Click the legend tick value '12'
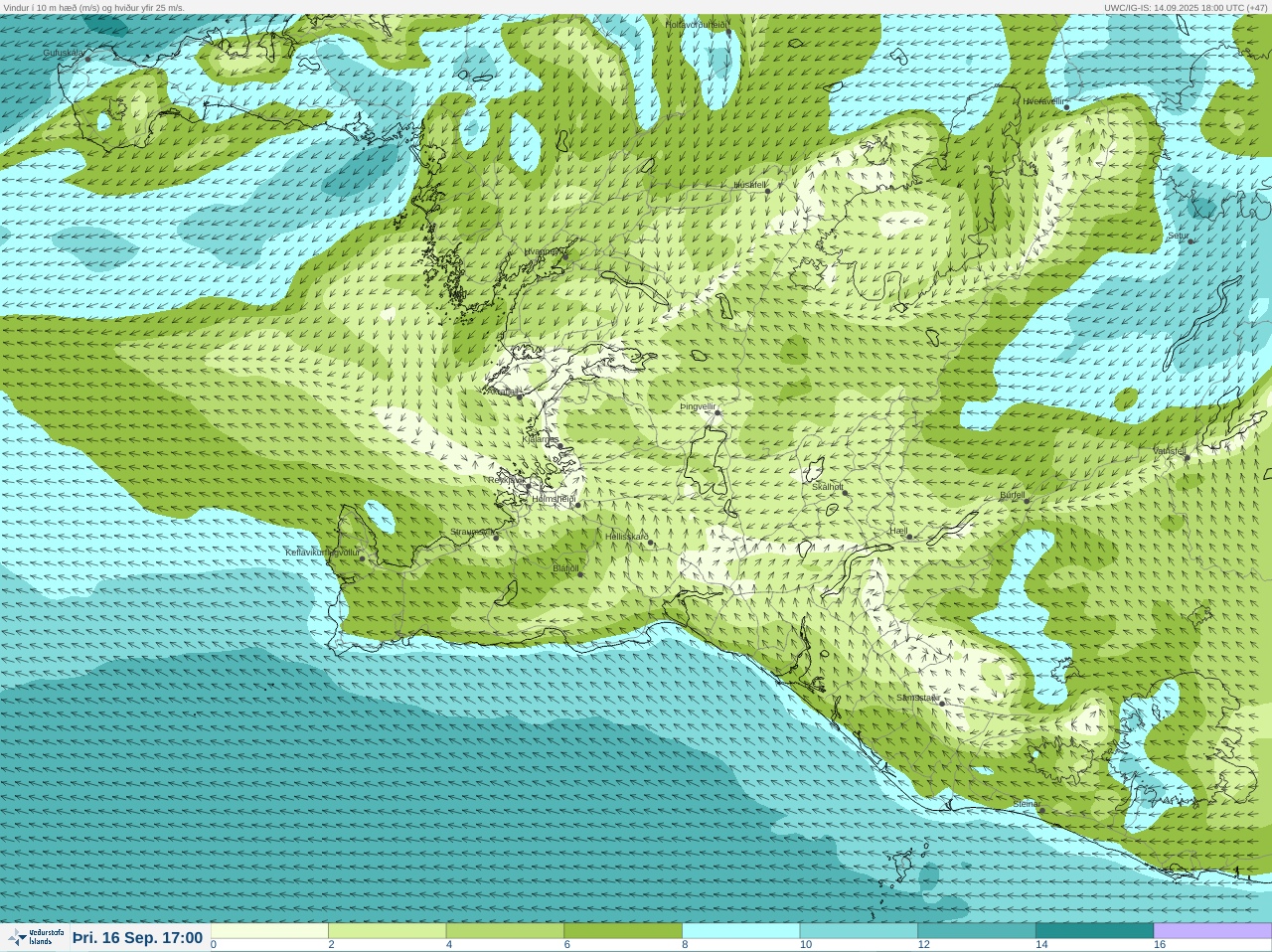This screenshot has height=952, width=1272. 924,945
